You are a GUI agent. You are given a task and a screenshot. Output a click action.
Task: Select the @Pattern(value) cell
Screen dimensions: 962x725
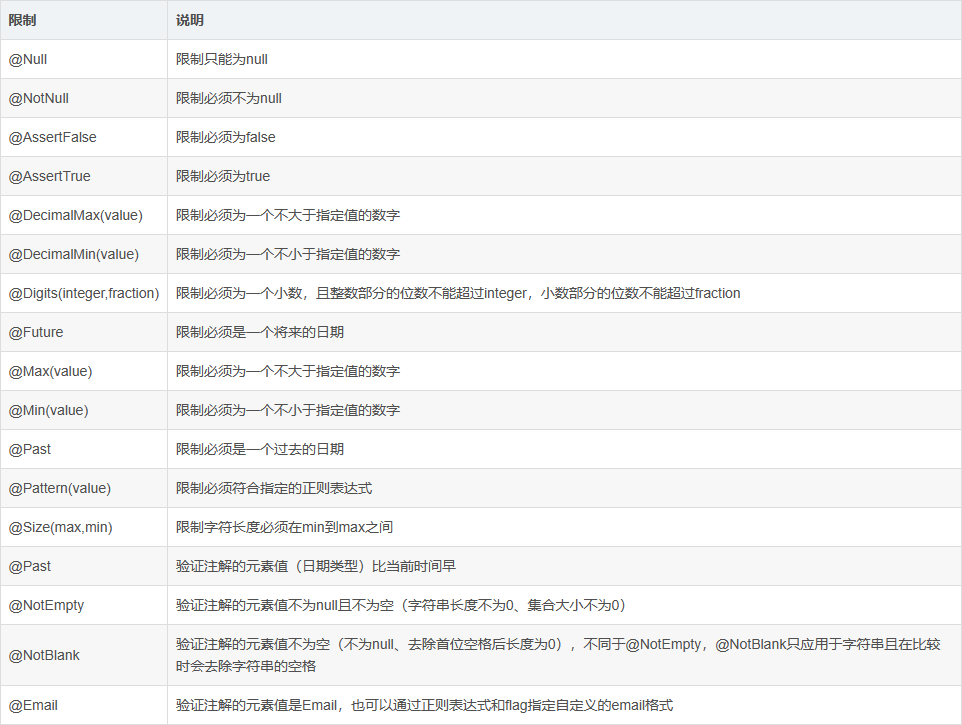click(x=60, y=488)
